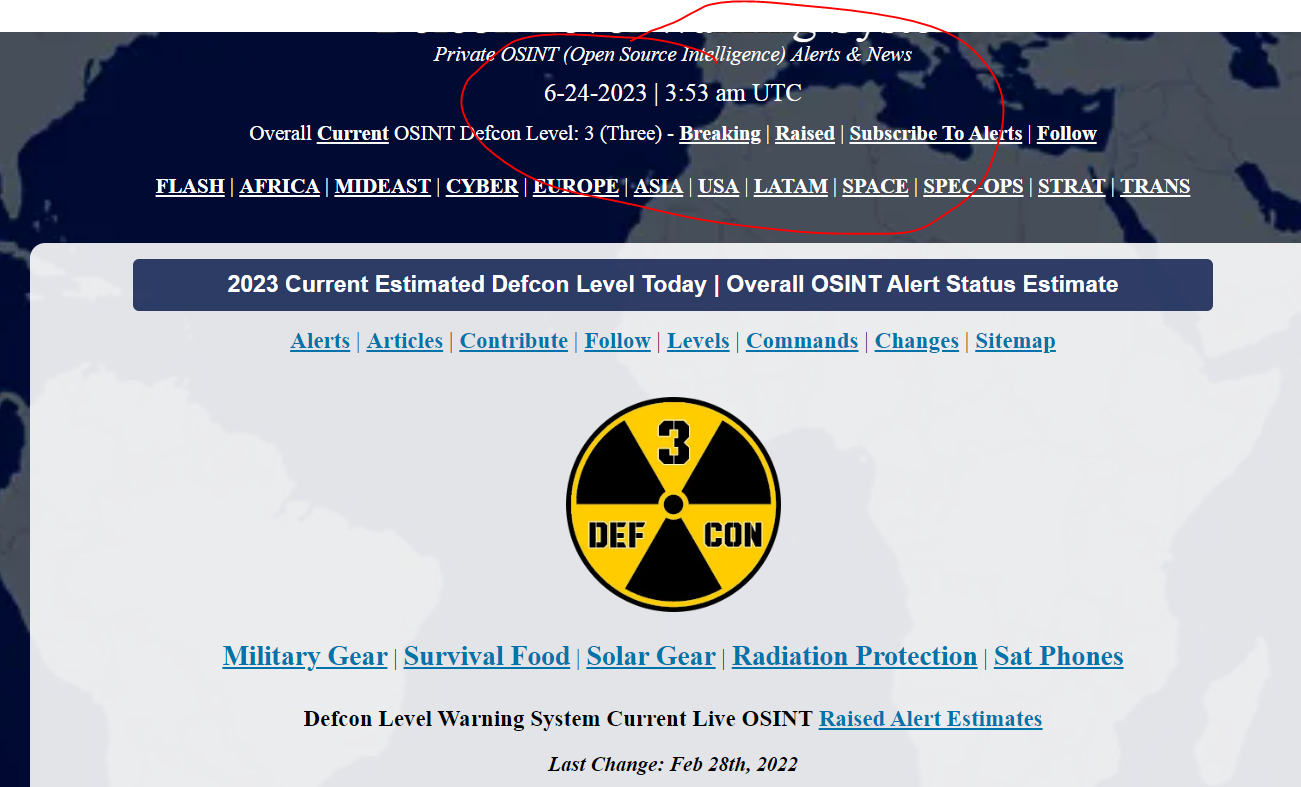
Task: Open the Raised Alert Estimates link
Action: click(x=930, y=719)
